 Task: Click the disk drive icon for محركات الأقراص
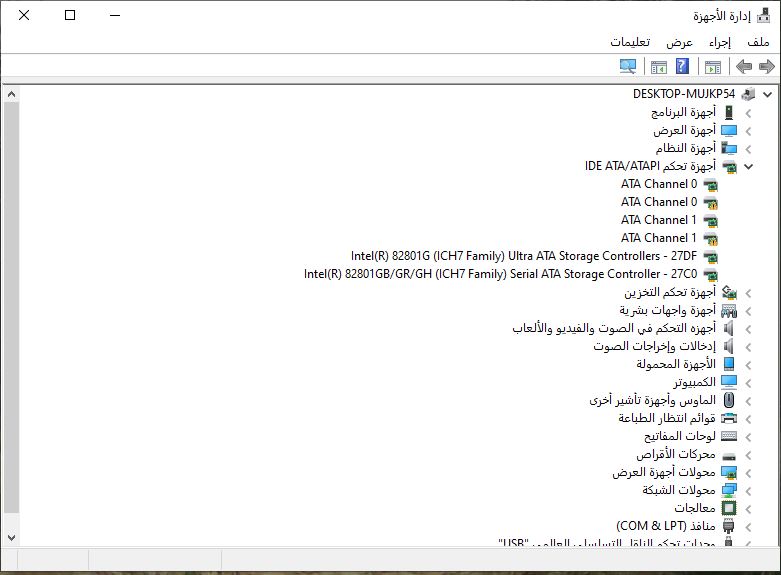(729, 455)
